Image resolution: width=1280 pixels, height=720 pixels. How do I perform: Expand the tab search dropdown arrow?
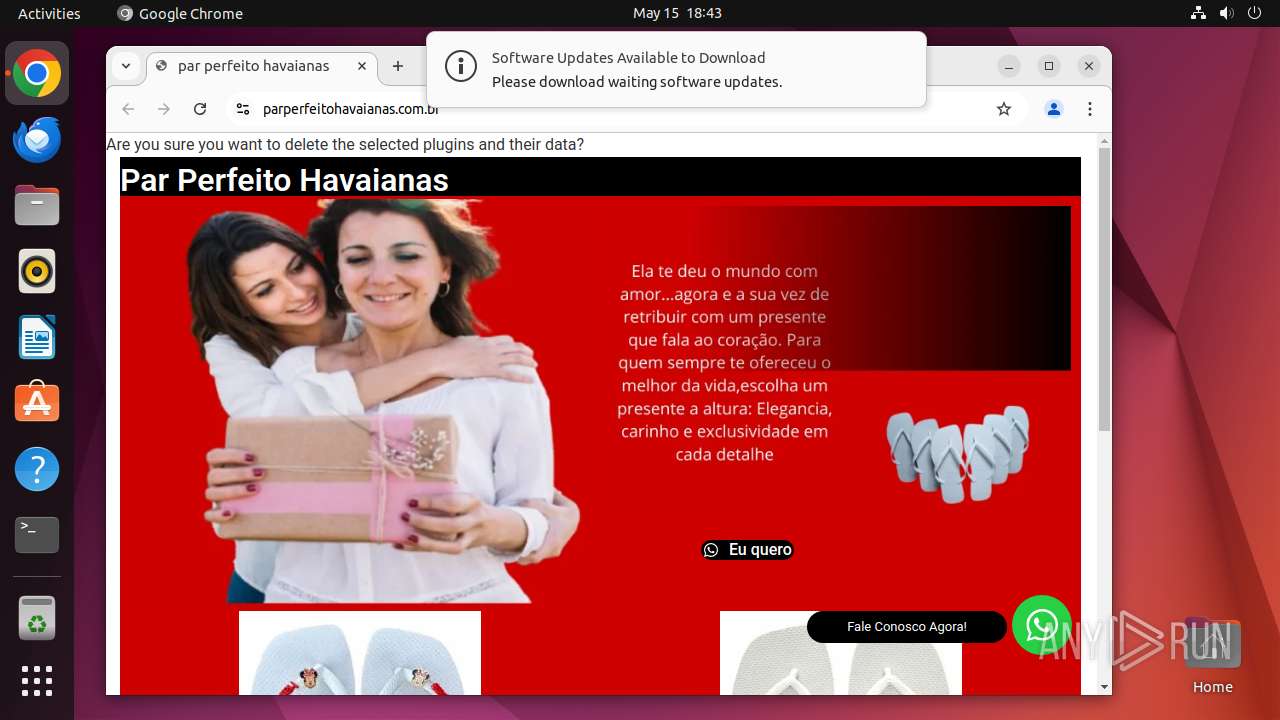tap(126, 66)
